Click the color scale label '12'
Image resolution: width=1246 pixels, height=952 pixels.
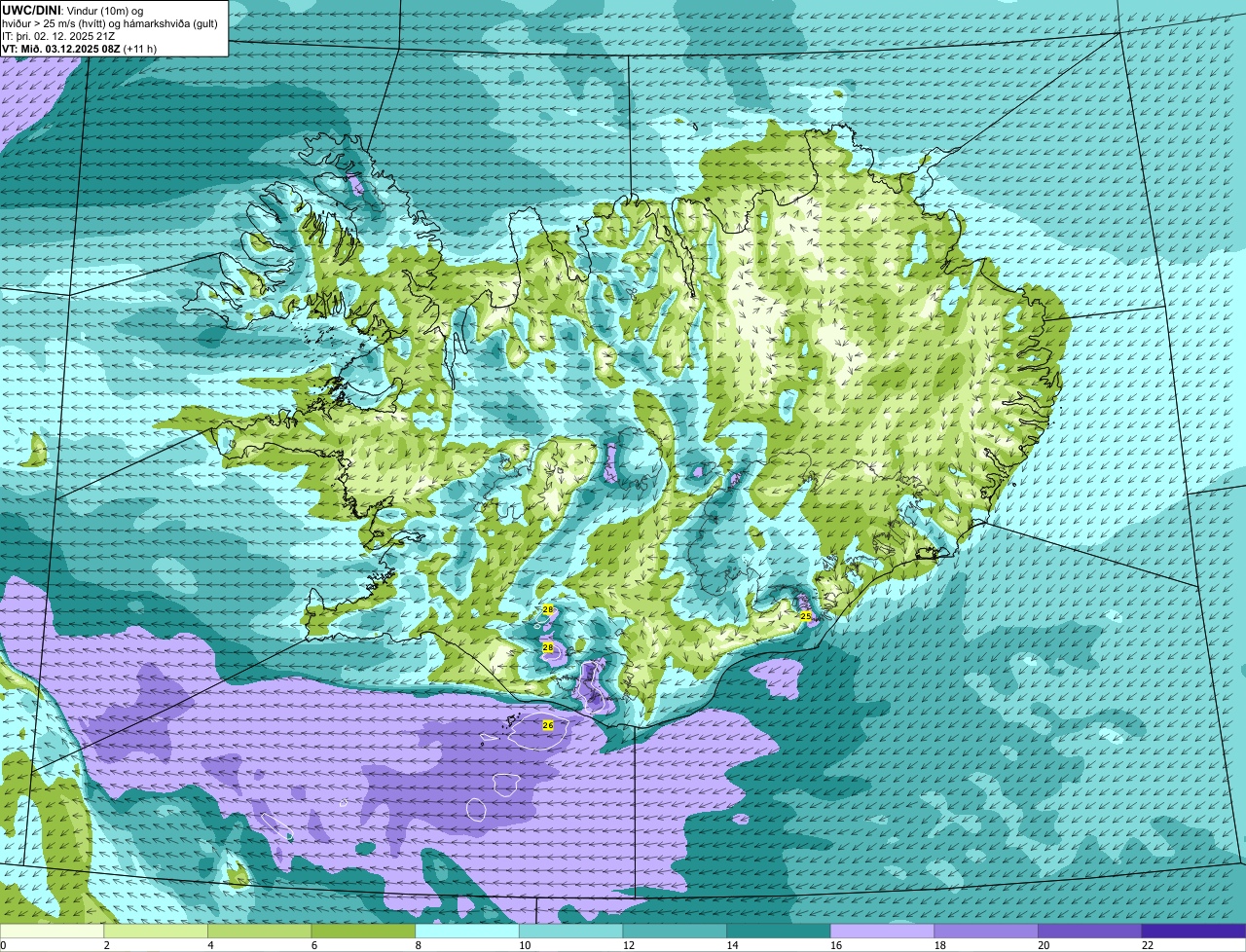[x=628, y=945]
